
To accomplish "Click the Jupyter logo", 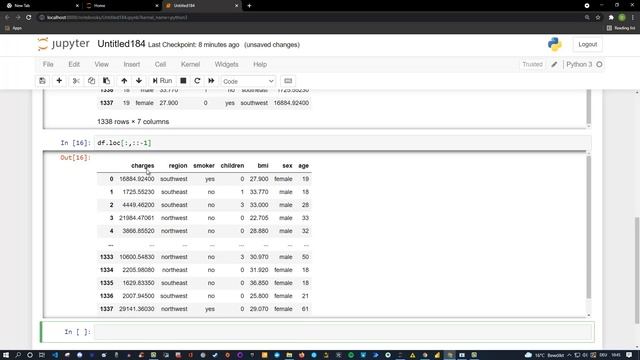I will click(x=63, y=44).
